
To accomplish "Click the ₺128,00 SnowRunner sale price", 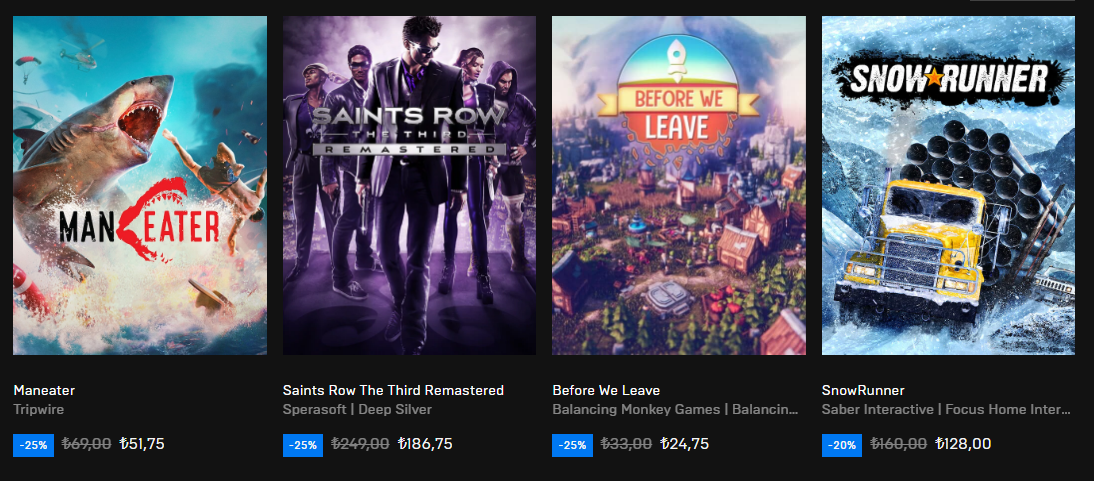I will coord(963,444).
